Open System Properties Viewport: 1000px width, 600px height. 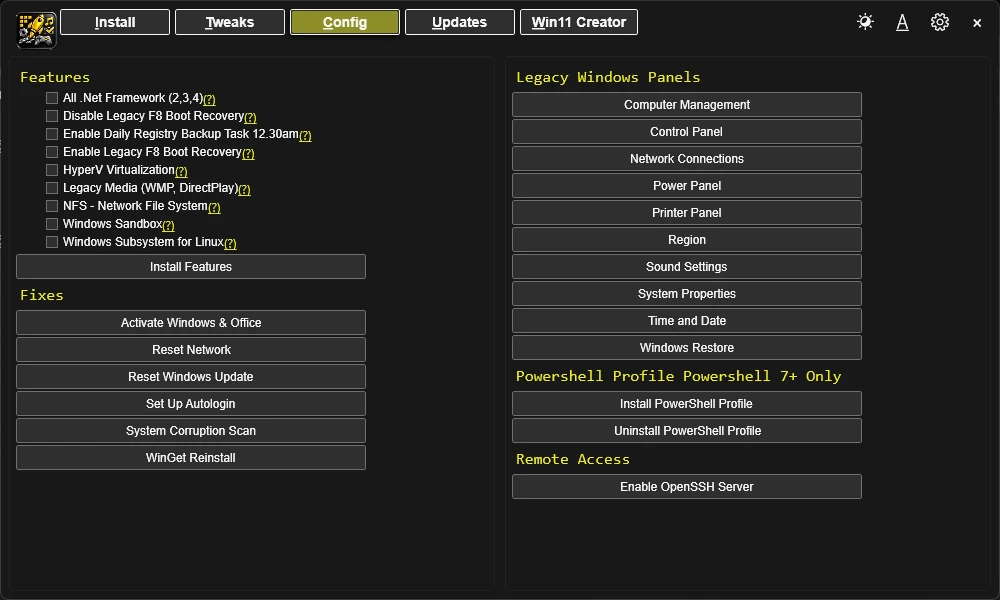click(x=687, y=293)
